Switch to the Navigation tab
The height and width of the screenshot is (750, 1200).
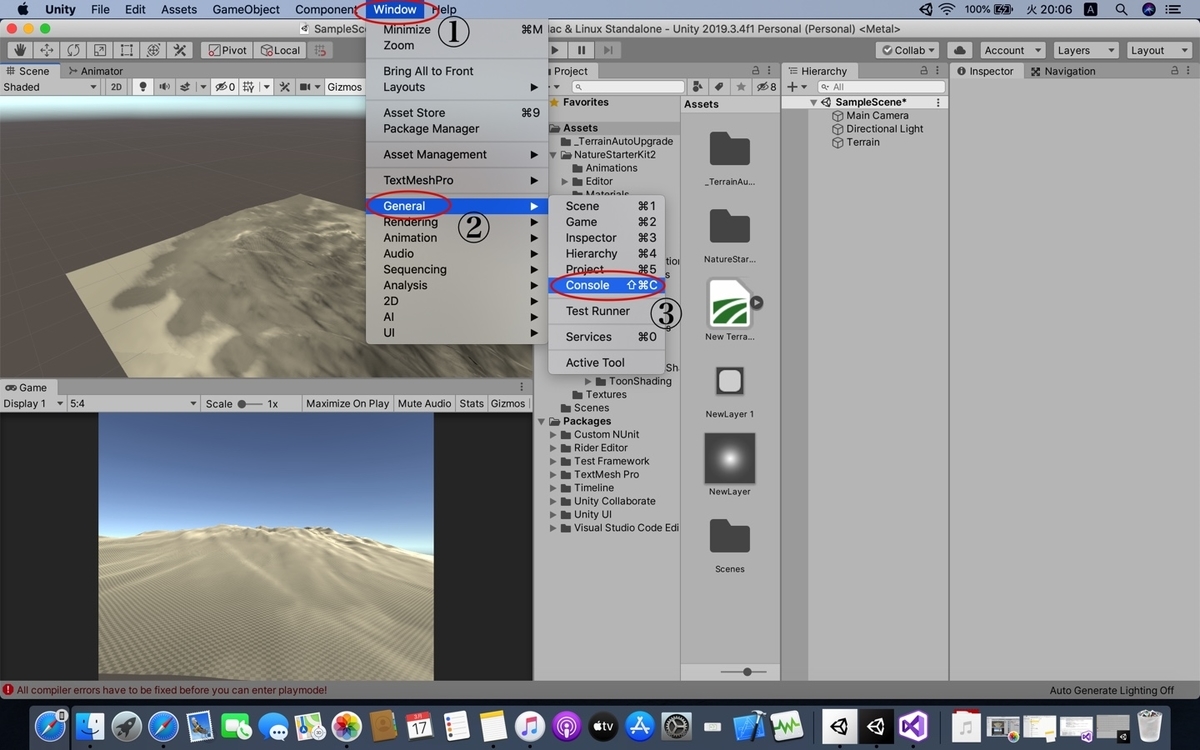coord(1063,71)
